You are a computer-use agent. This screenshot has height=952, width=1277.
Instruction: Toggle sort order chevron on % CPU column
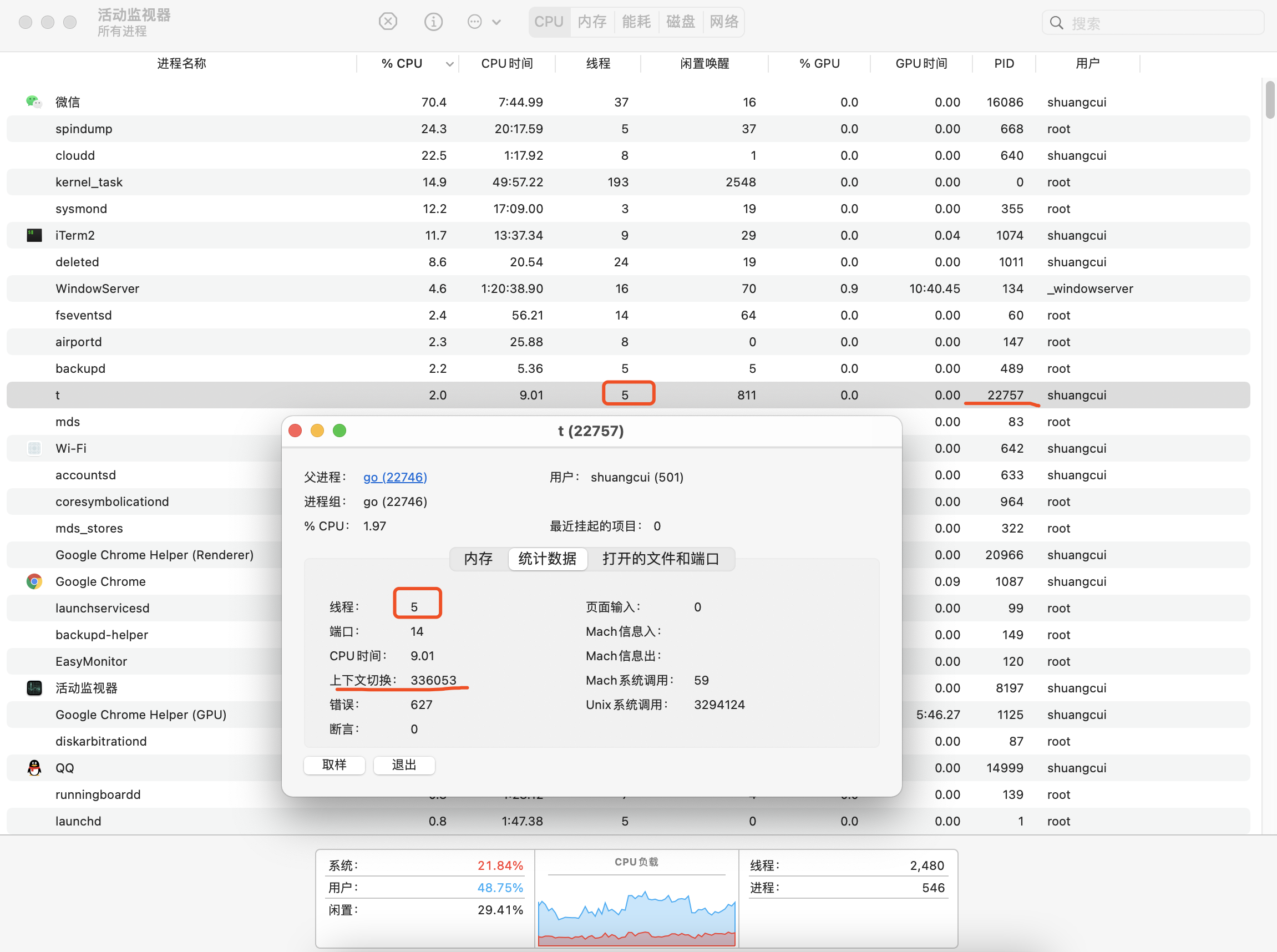coord(449,64)
